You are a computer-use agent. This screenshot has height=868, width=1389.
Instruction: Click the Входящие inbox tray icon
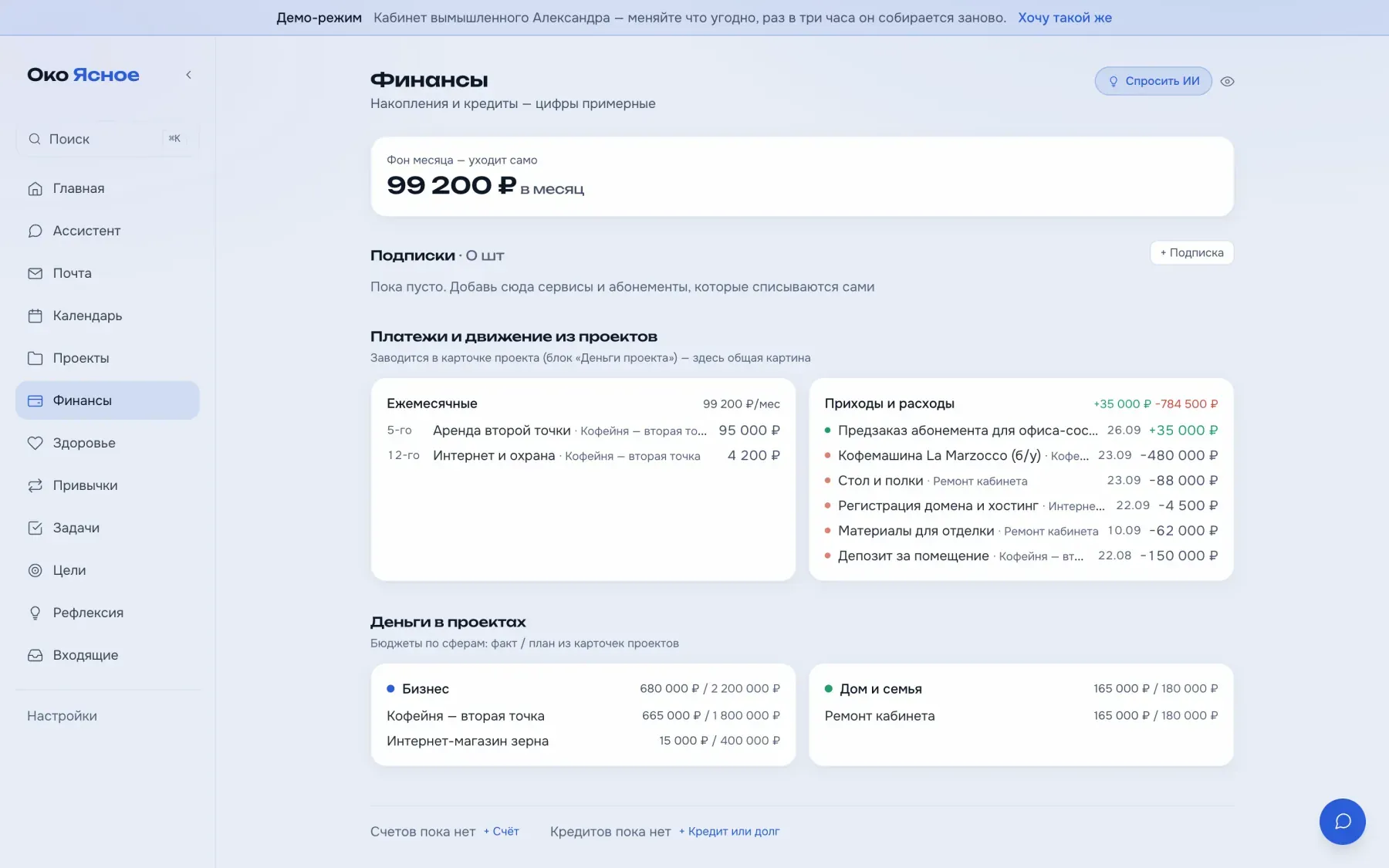(35, 655)
